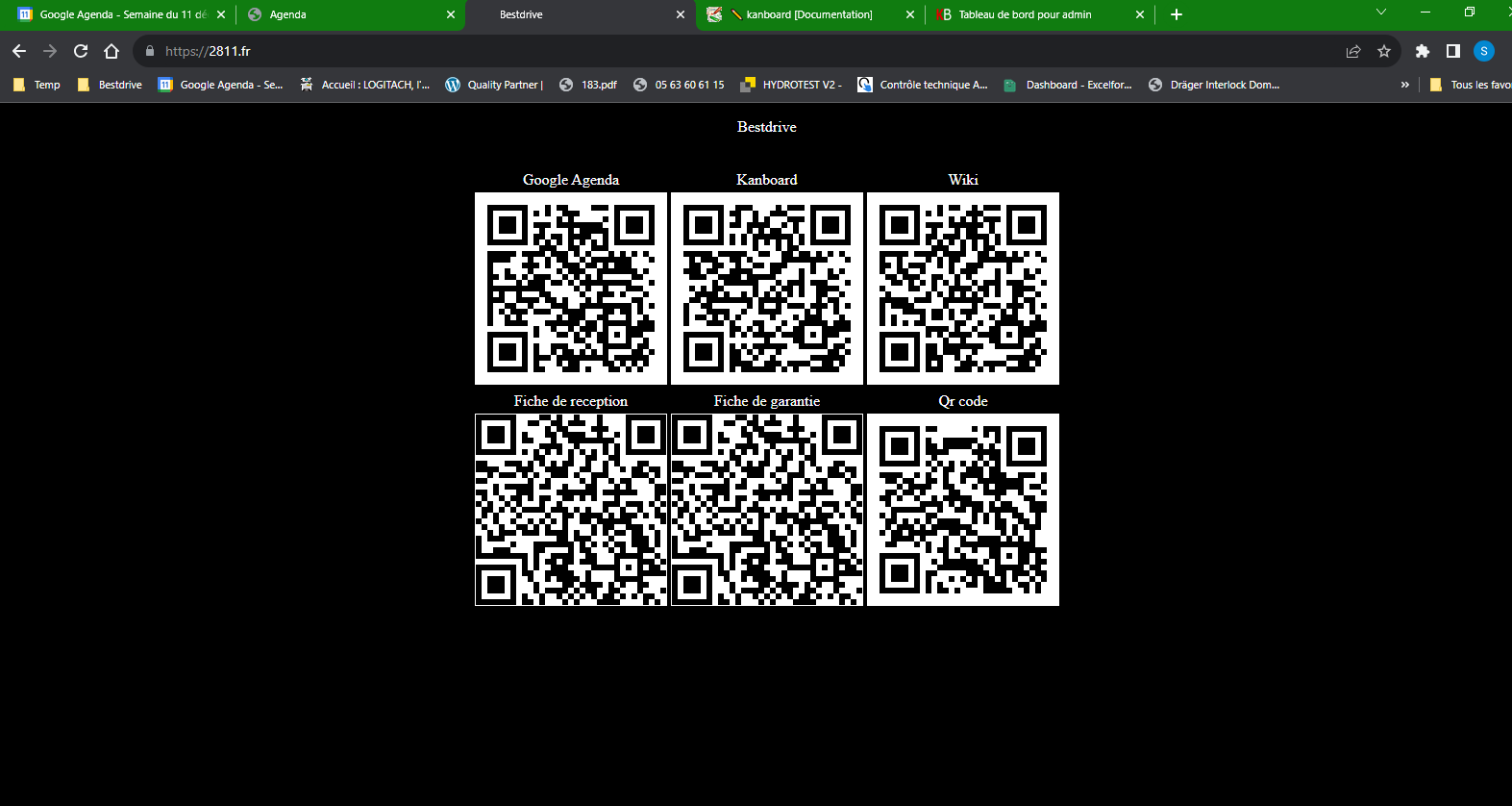Open the Quality Partner bookmark
The image size is (1512, 806).
494,85
